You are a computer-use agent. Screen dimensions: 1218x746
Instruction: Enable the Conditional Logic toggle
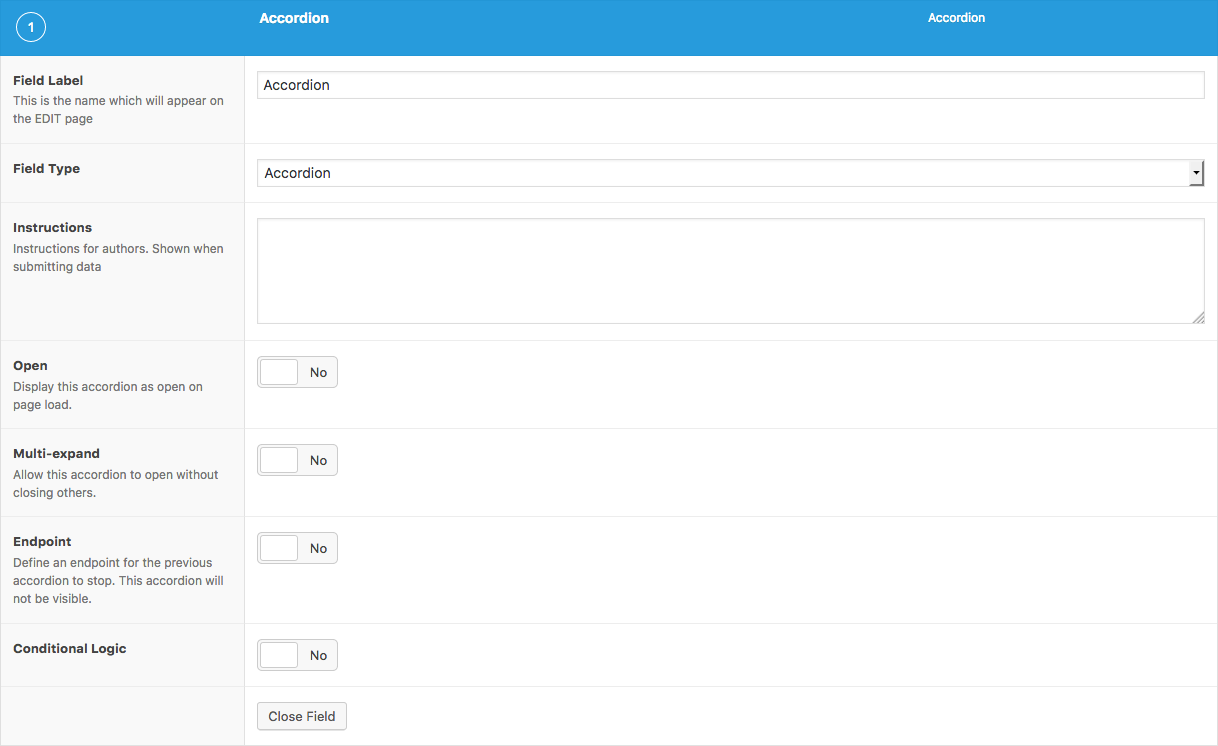click(x=298, y=655)
